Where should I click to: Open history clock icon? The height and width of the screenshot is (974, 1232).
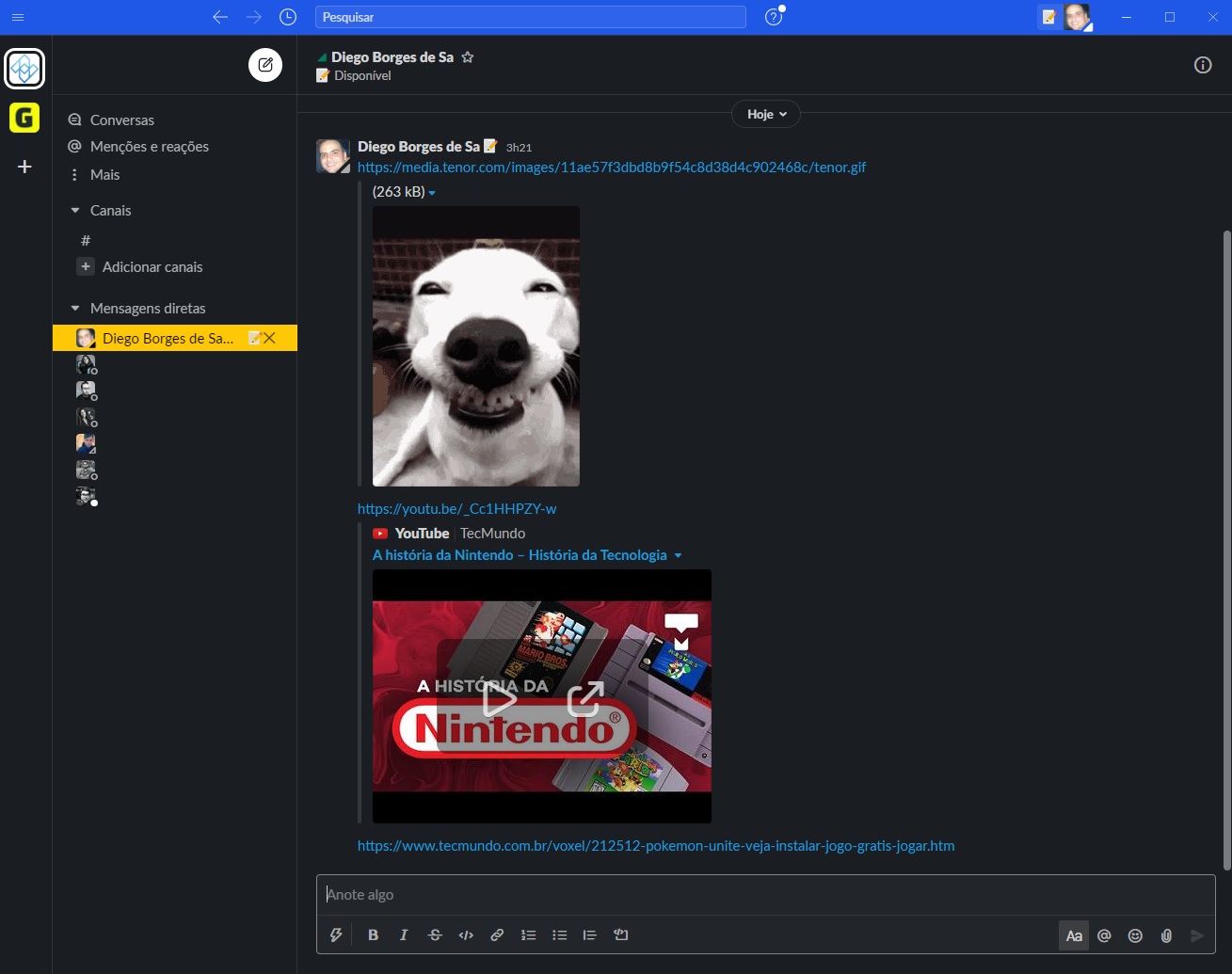[x=288, y=17]
